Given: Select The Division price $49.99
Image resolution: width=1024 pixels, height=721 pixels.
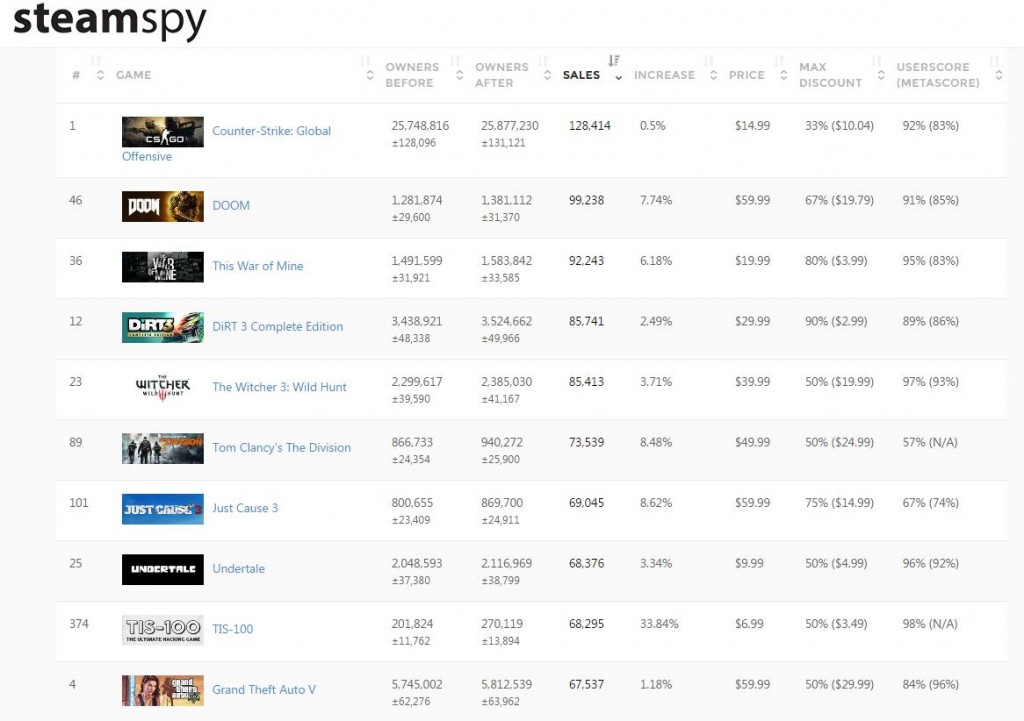Looking at the screenshot, I should pos(752,442).
